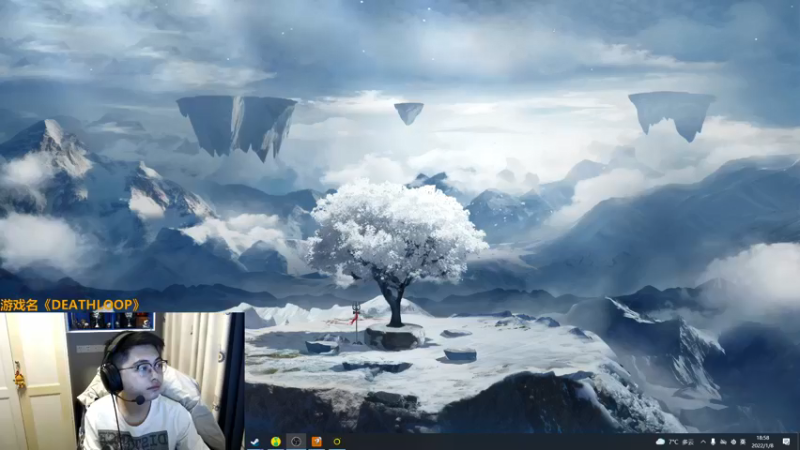Expand hidden system tray icons chevron
The height and width of the screenshot is (450, 800).
(x=703, y=442)
